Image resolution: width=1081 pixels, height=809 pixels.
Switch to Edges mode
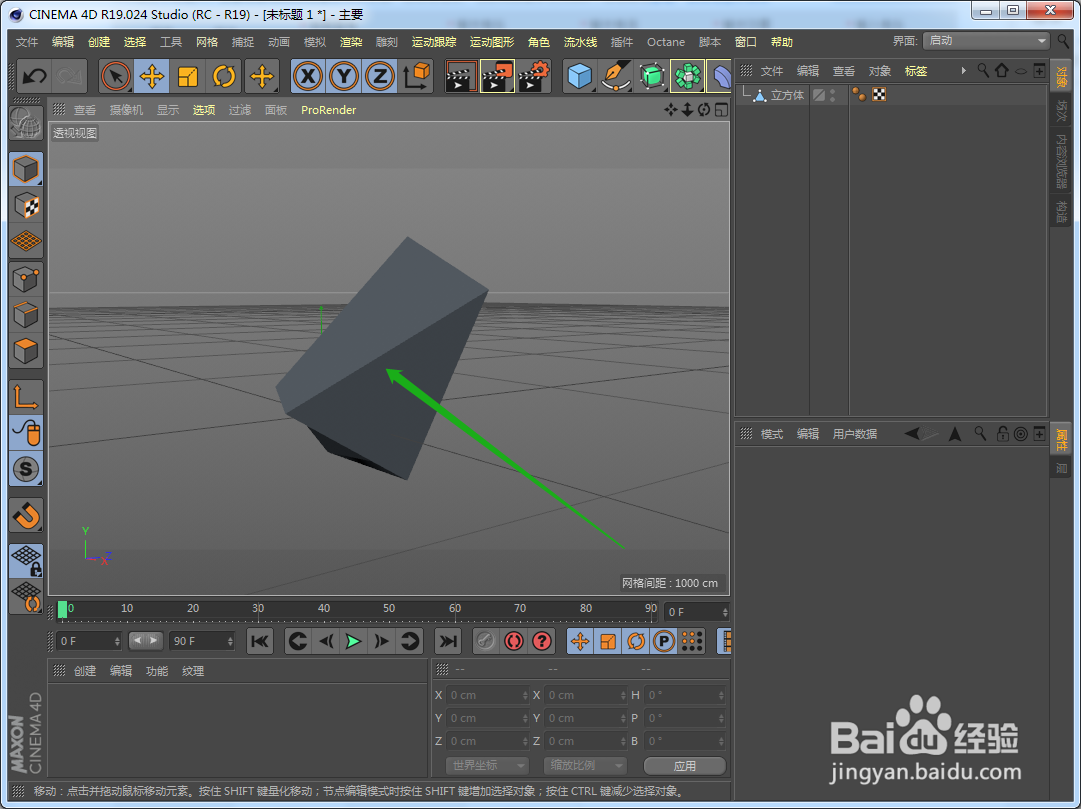click(26, 315)
